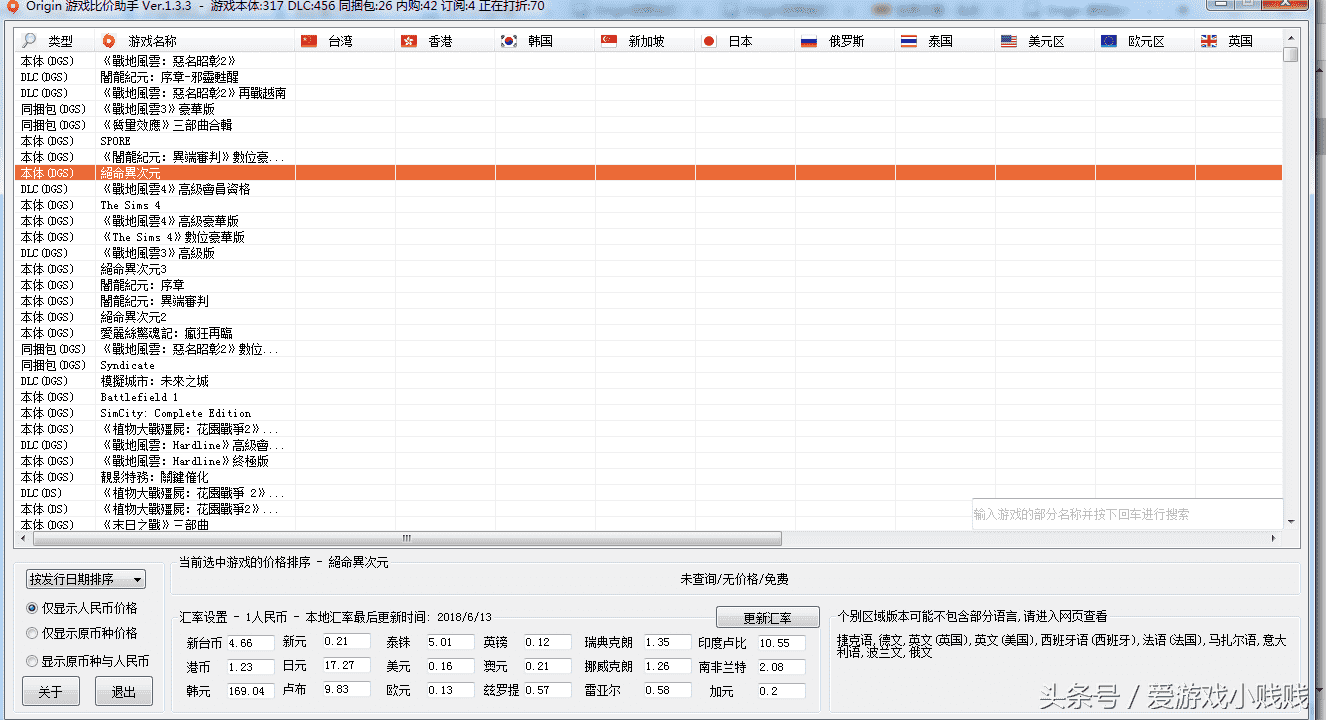Click the Thailand flag icon
1326x720 pixels.
[x=909, y=41]
